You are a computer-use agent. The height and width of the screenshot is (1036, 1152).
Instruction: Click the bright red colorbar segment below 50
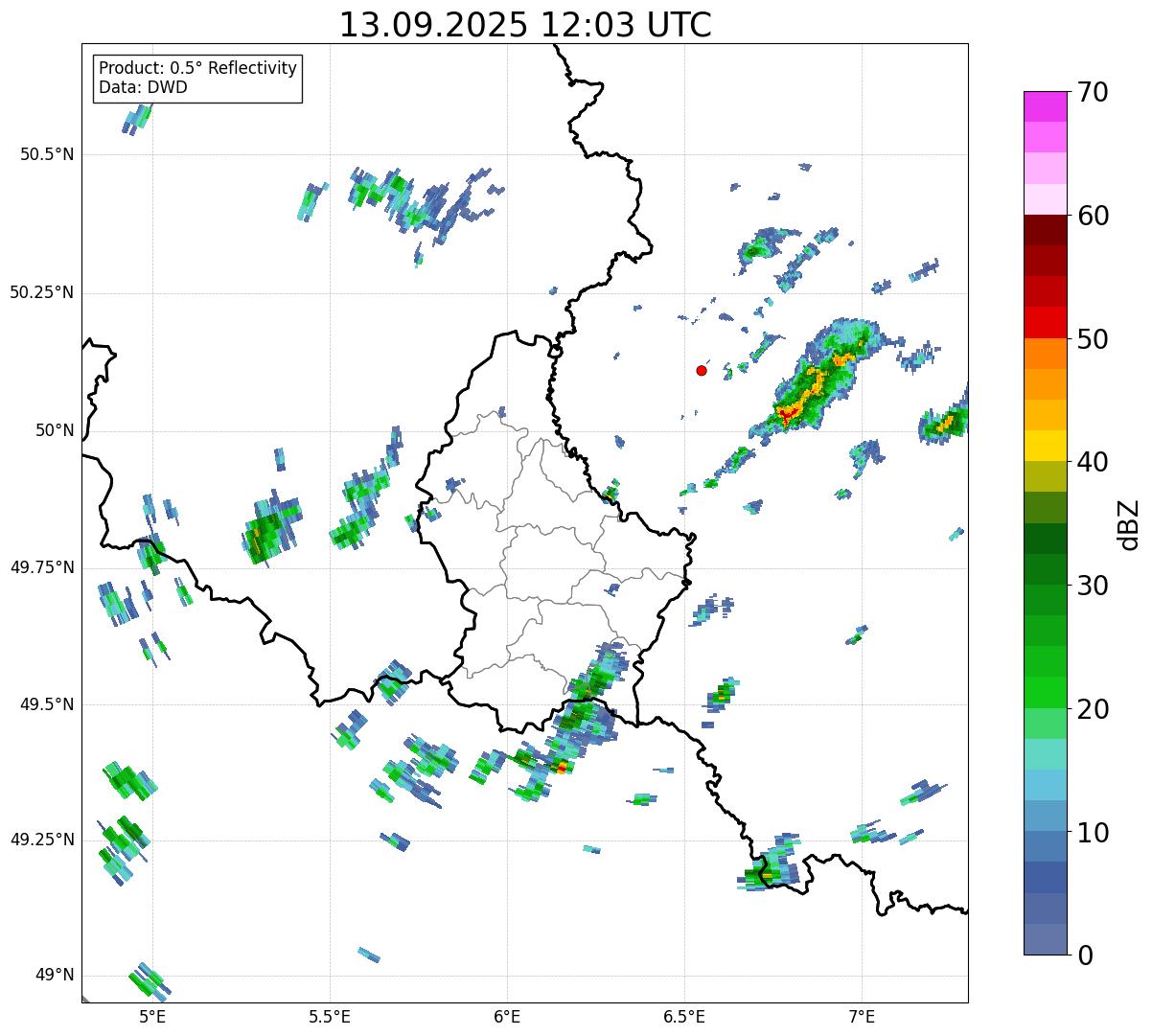(x=1046, y=322)
